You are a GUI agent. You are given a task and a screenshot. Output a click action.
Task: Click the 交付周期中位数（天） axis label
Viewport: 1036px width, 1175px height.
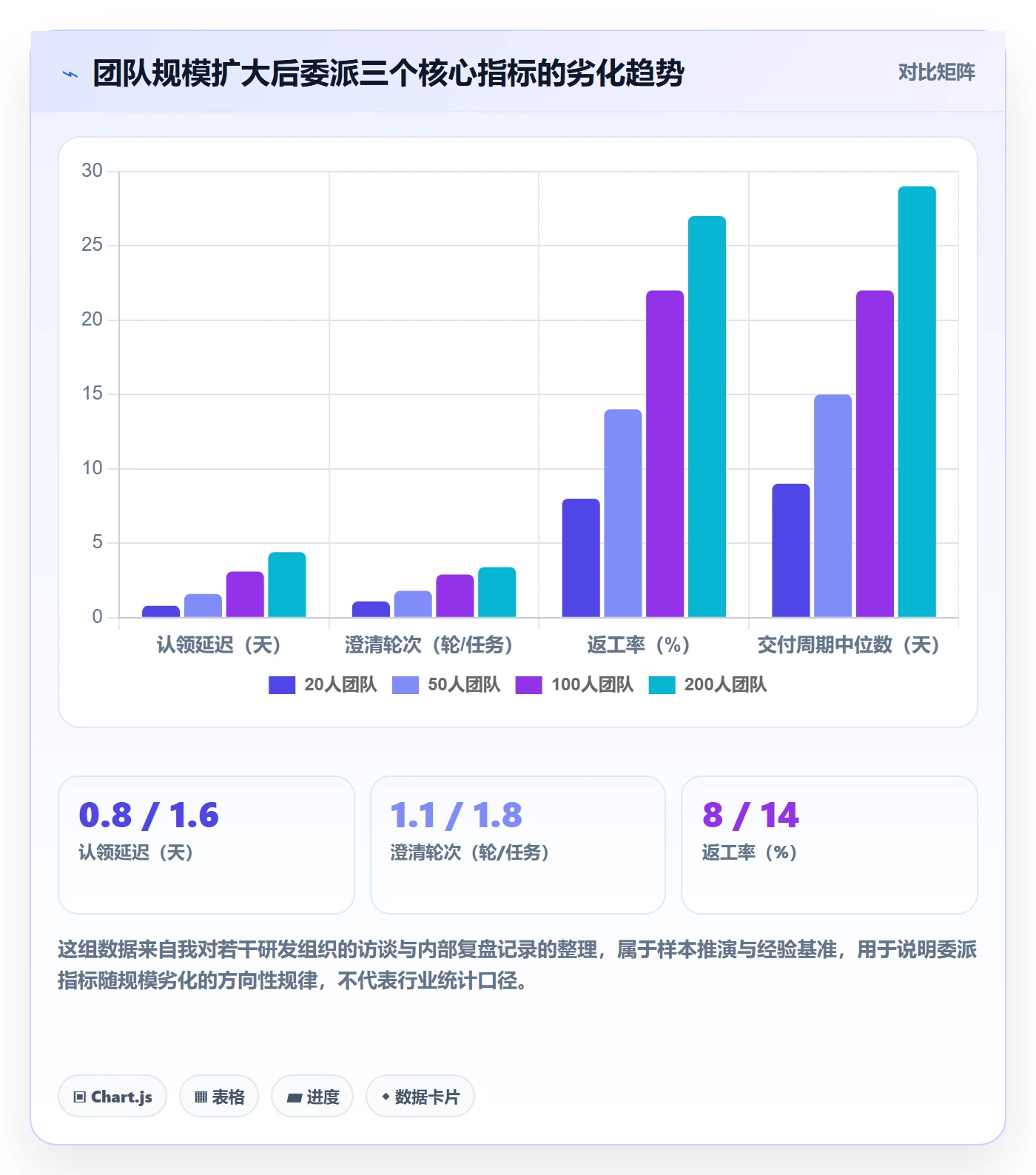click(x=849, y=645)
